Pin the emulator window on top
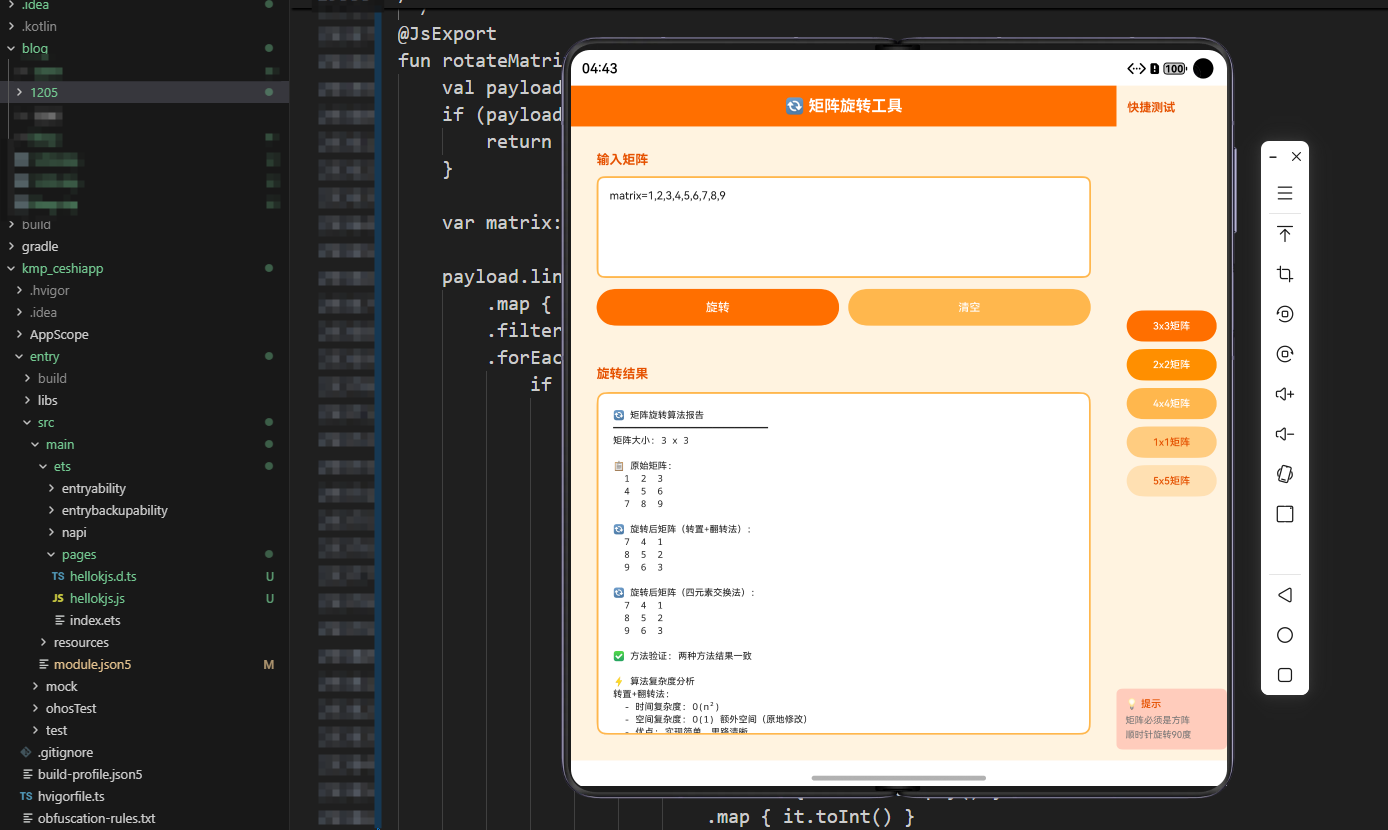Viewport: 1388px width, 830px height. point(1285,234)
